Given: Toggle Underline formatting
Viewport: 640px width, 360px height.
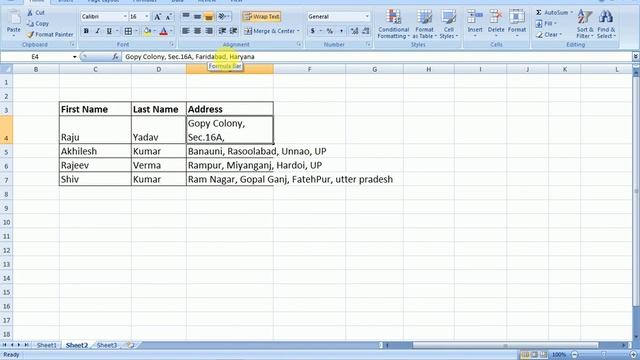Looking at the screenshot, I should coord(109,31).
